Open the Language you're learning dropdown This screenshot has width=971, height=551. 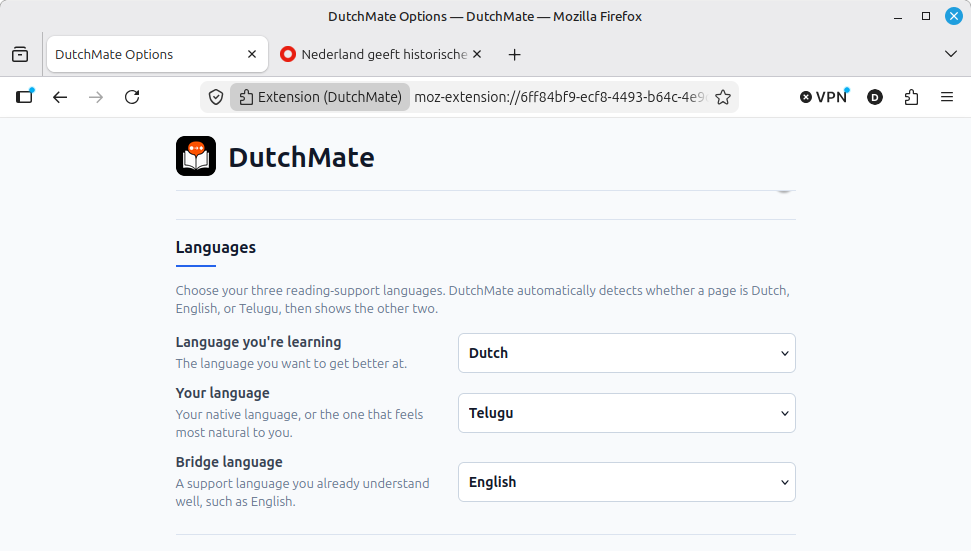pyautogui.click(x=627, y=353)
